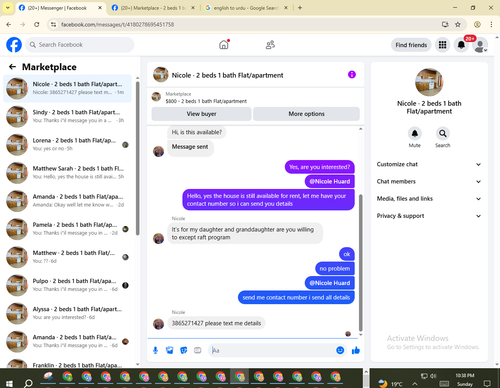Click the conversation list scrollbar

(137, 158)
